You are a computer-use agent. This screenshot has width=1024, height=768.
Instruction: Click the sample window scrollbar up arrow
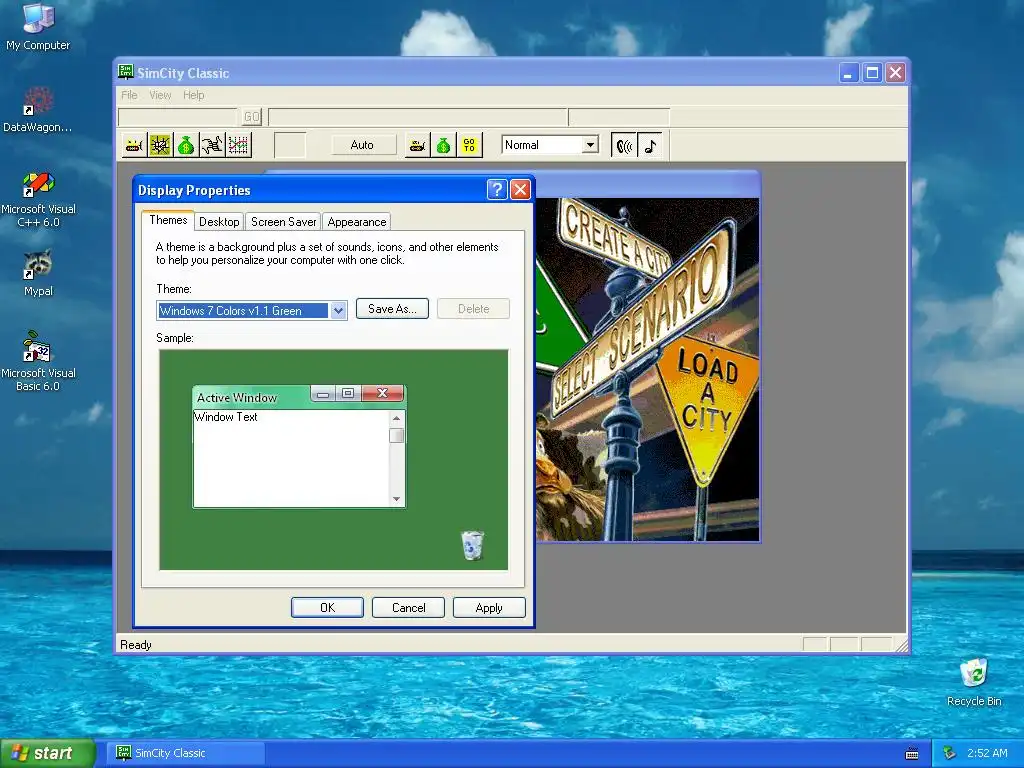point(396,418)
